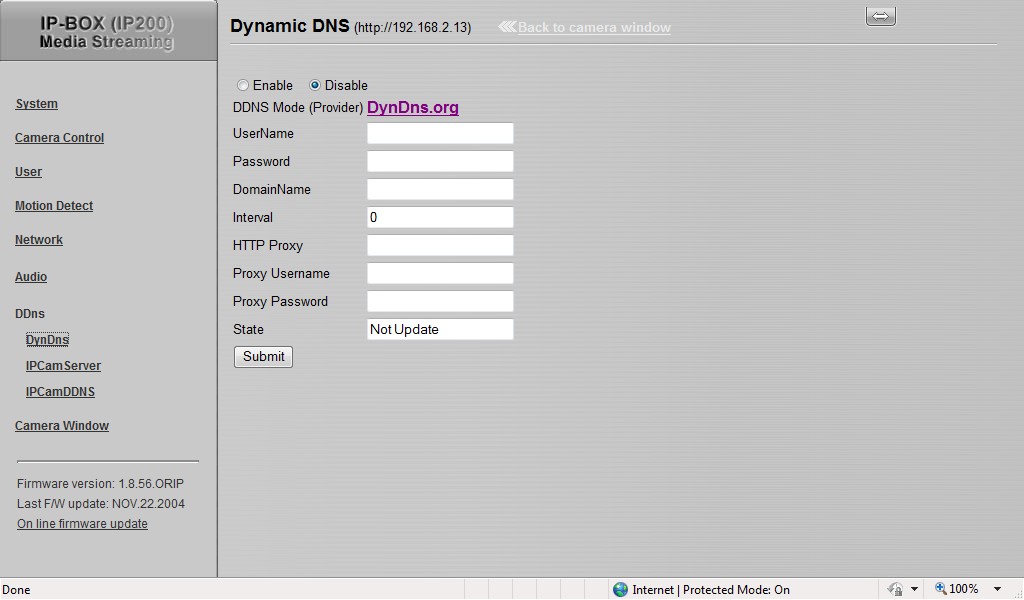Click the double-arrow resize icon at top

click(880, 16)
